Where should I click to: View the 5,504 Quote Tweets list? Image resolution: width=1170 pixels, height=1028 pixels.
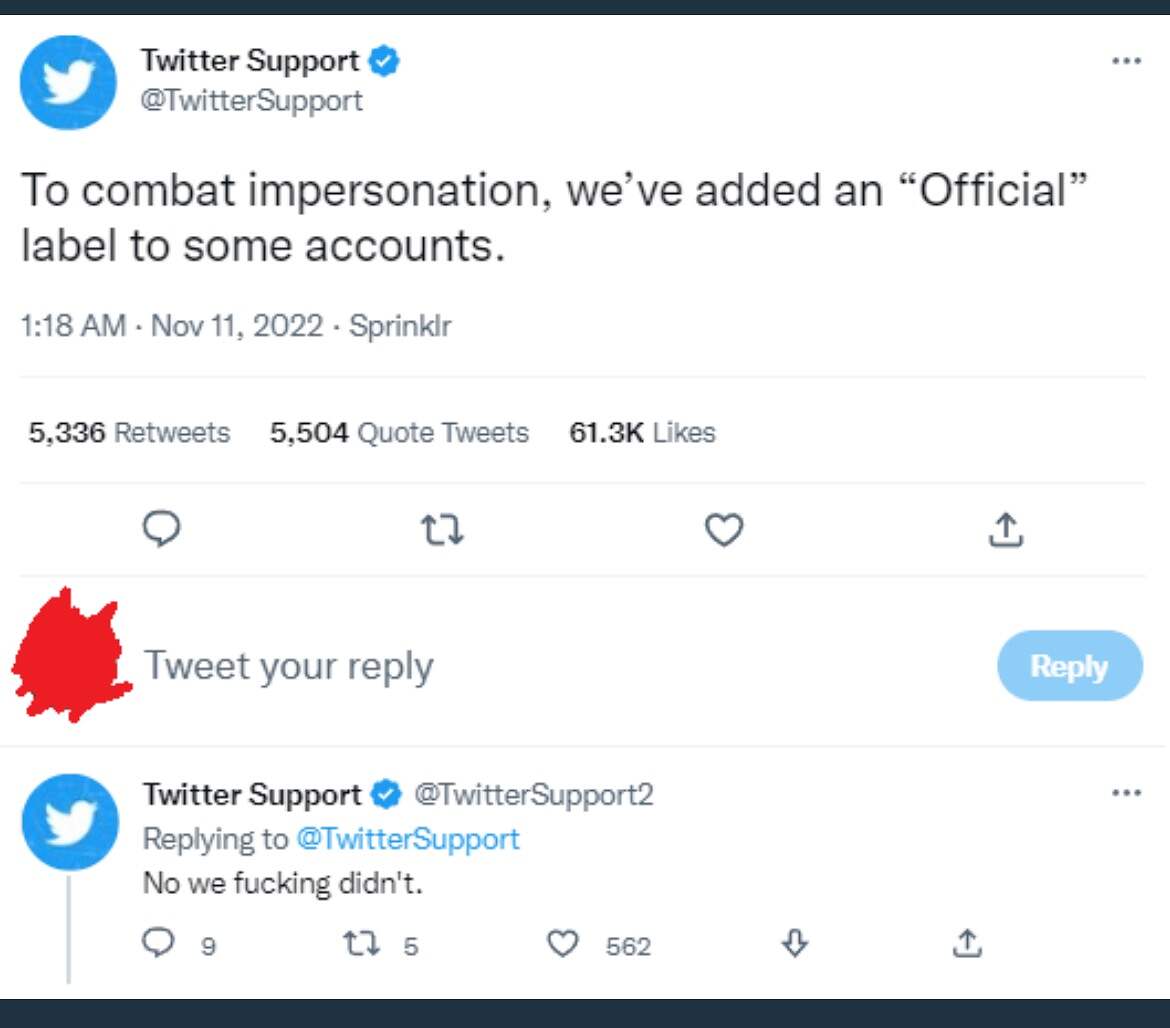click(x=399, y=433)
